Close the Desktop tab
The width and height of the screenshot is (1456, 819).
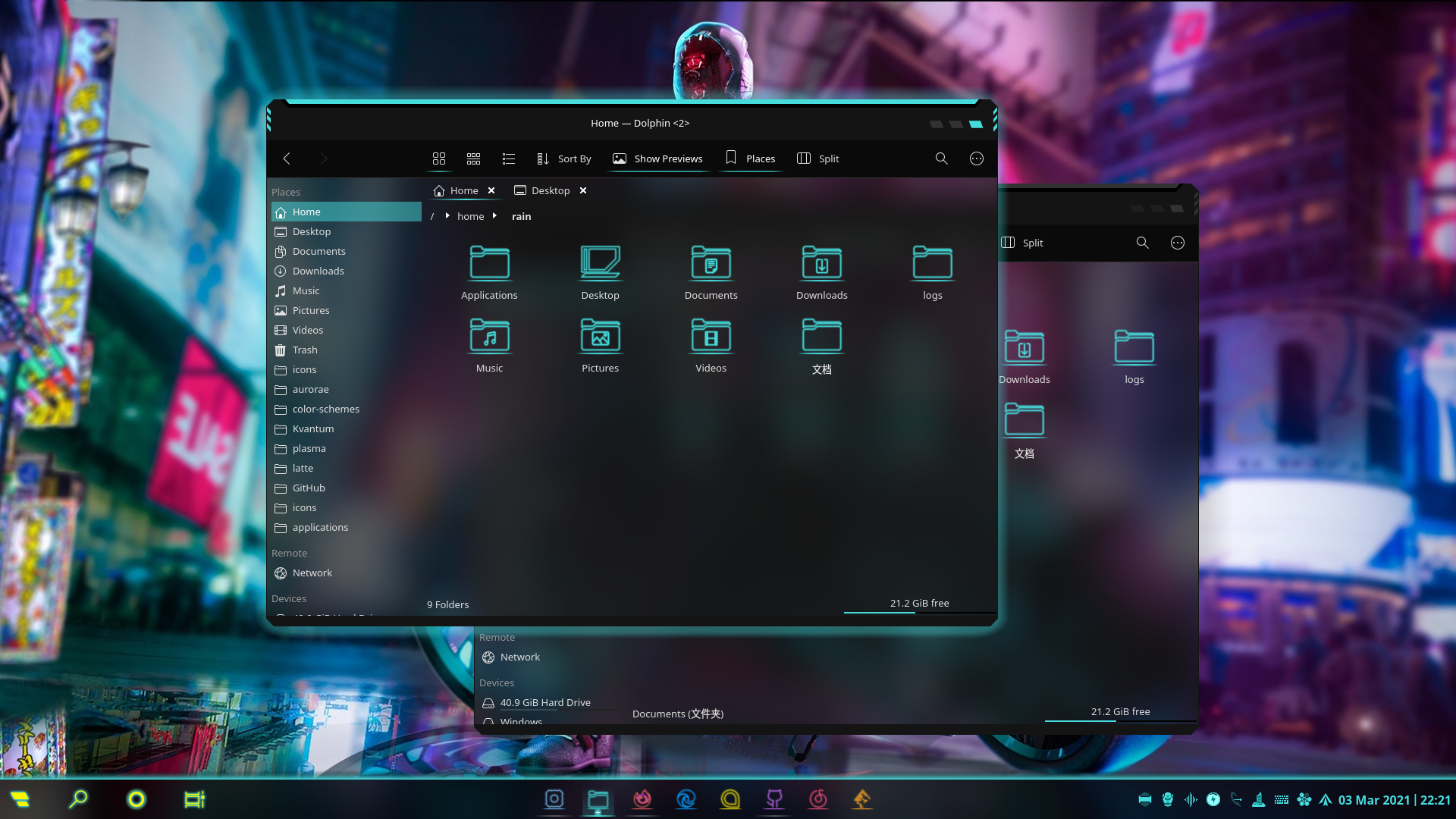583,190
